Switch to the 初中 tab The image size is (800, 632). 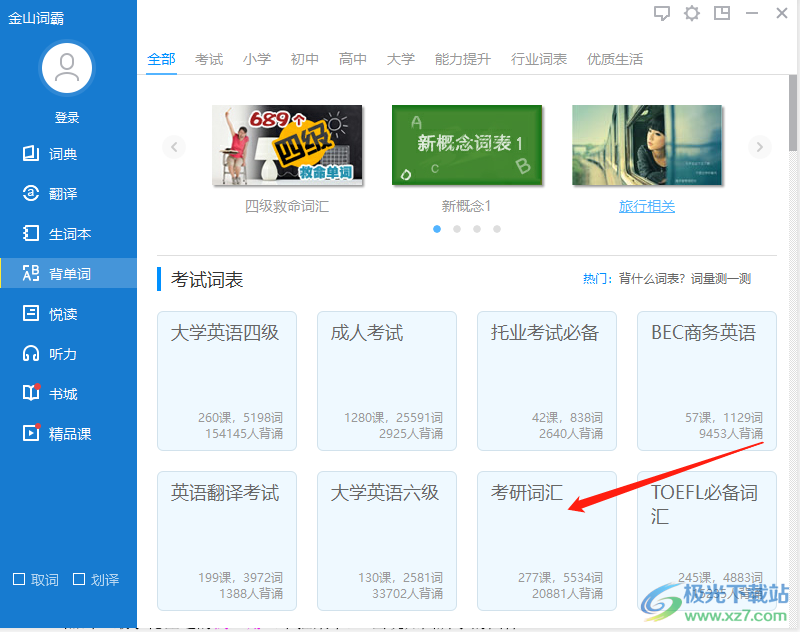(305, 59)
